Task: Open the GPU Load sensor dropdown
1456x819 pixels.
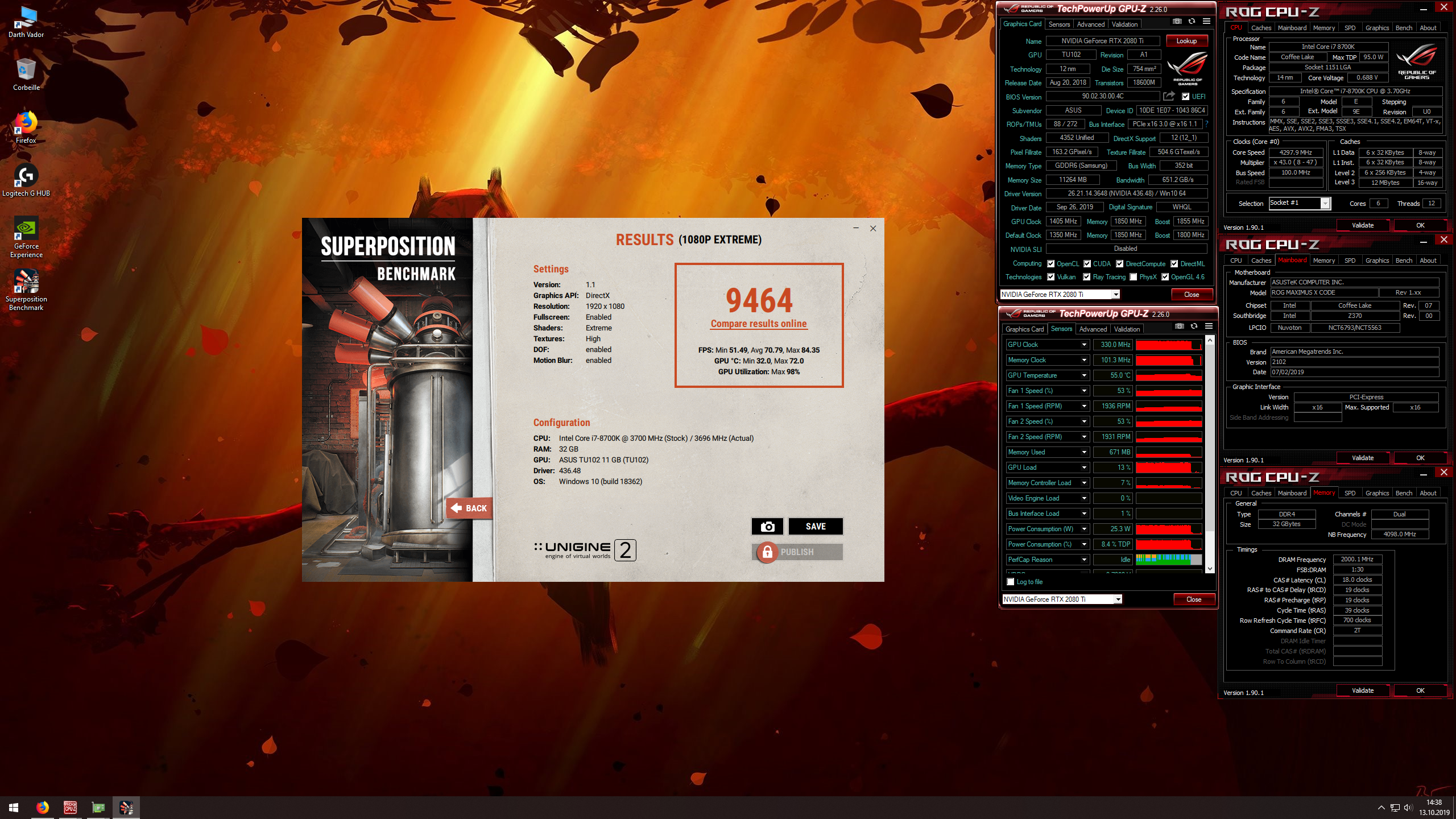Action: click(x=1084, y=468)
